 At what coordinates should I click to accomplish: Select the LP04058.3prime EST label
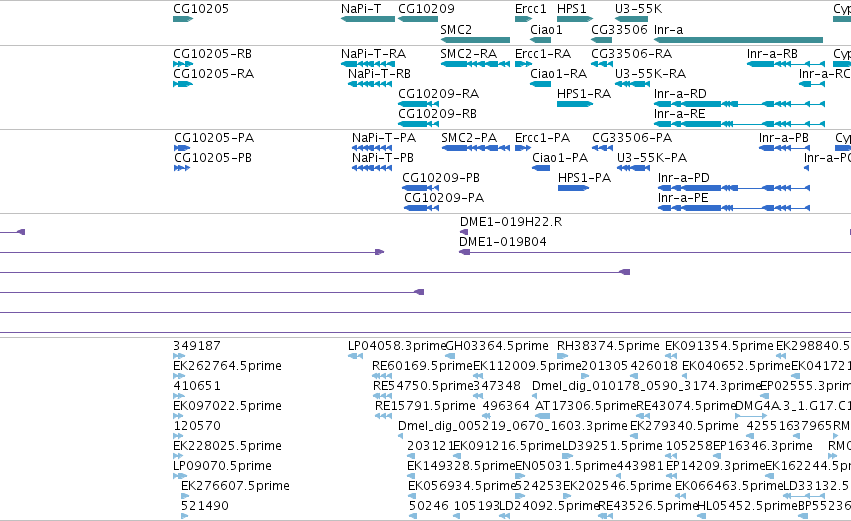pyautogui.click(x=397, y=346)
